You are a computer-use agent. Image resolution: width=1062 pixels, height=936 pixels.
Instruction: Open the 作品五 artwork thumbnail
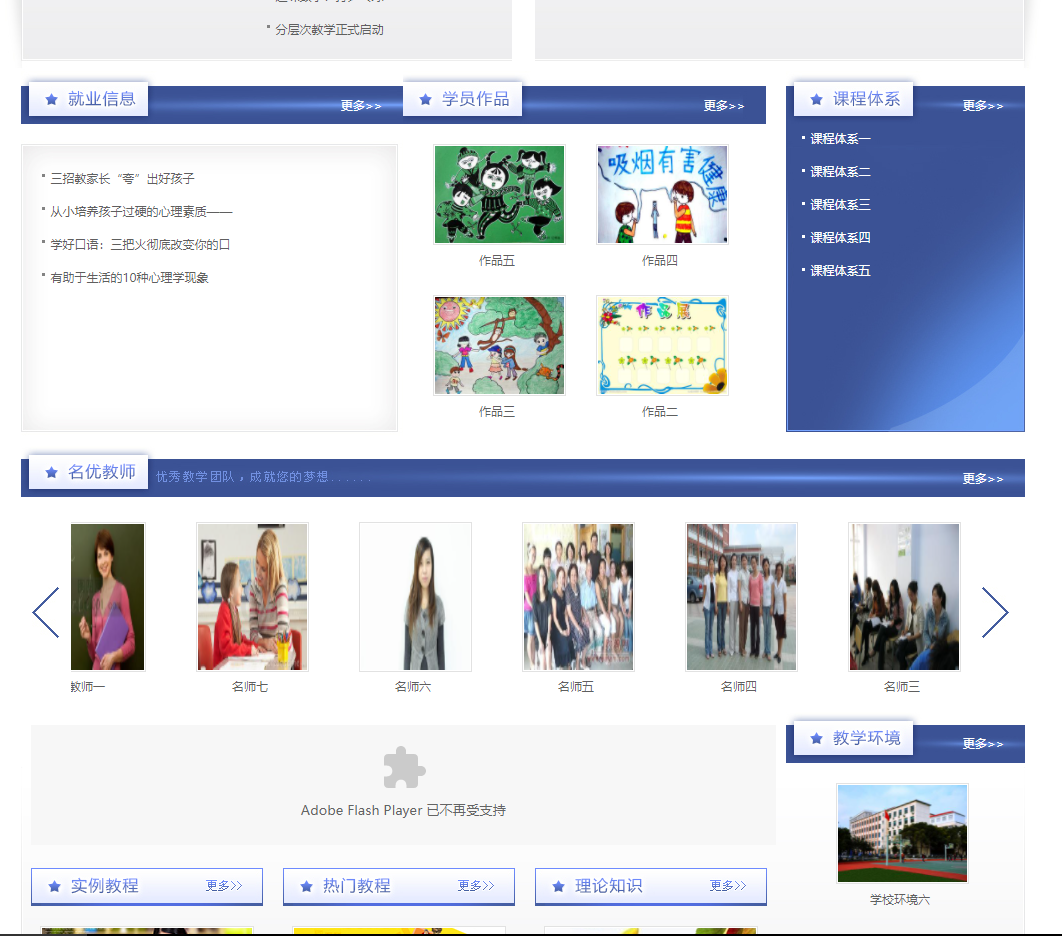500,194
